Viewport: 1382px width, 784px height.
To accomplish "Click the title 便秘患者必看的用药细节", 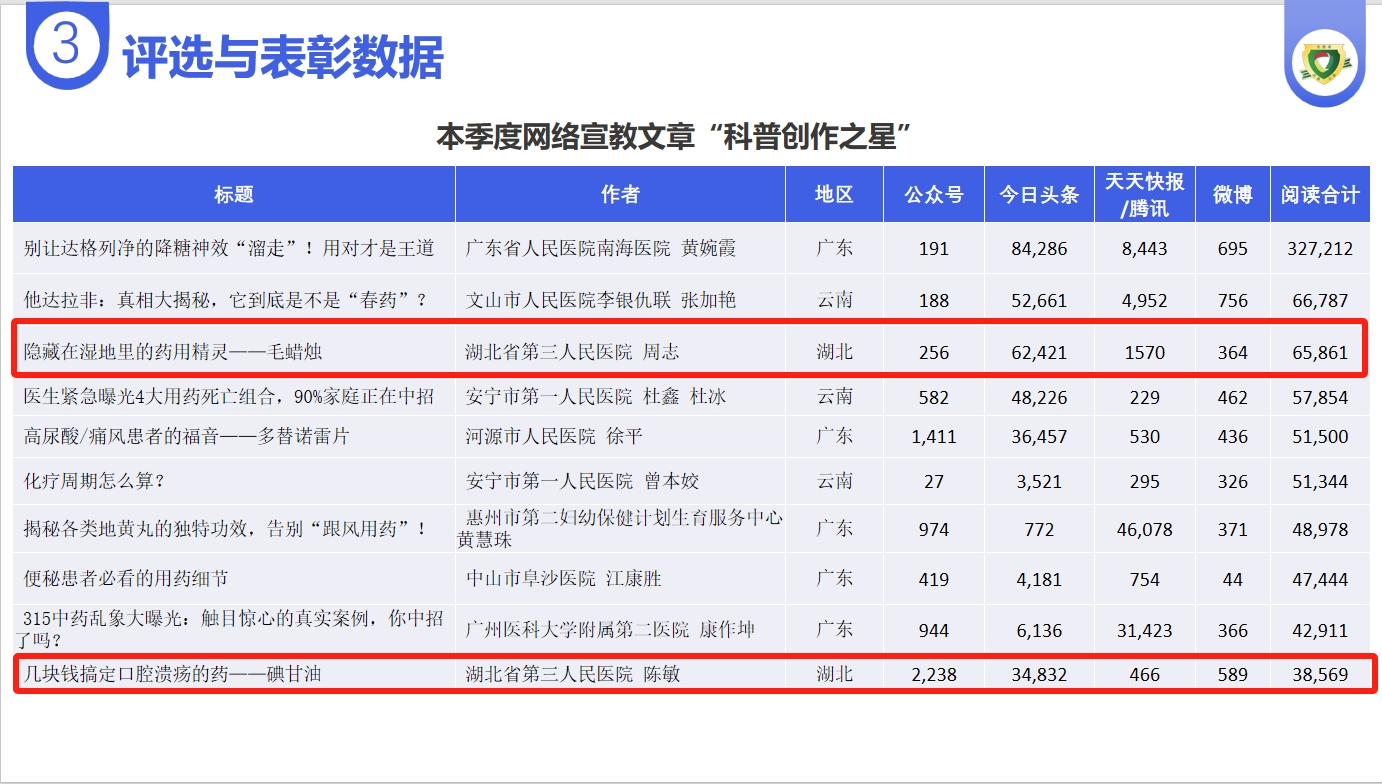I will (x=127, y=578).
